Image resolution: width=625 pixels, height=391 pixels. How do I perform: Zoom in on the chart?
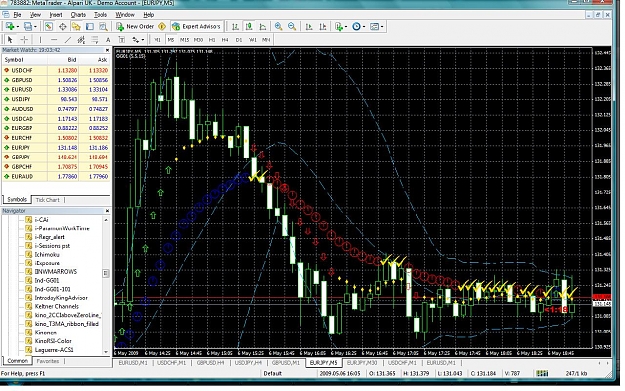pos(279,27)
